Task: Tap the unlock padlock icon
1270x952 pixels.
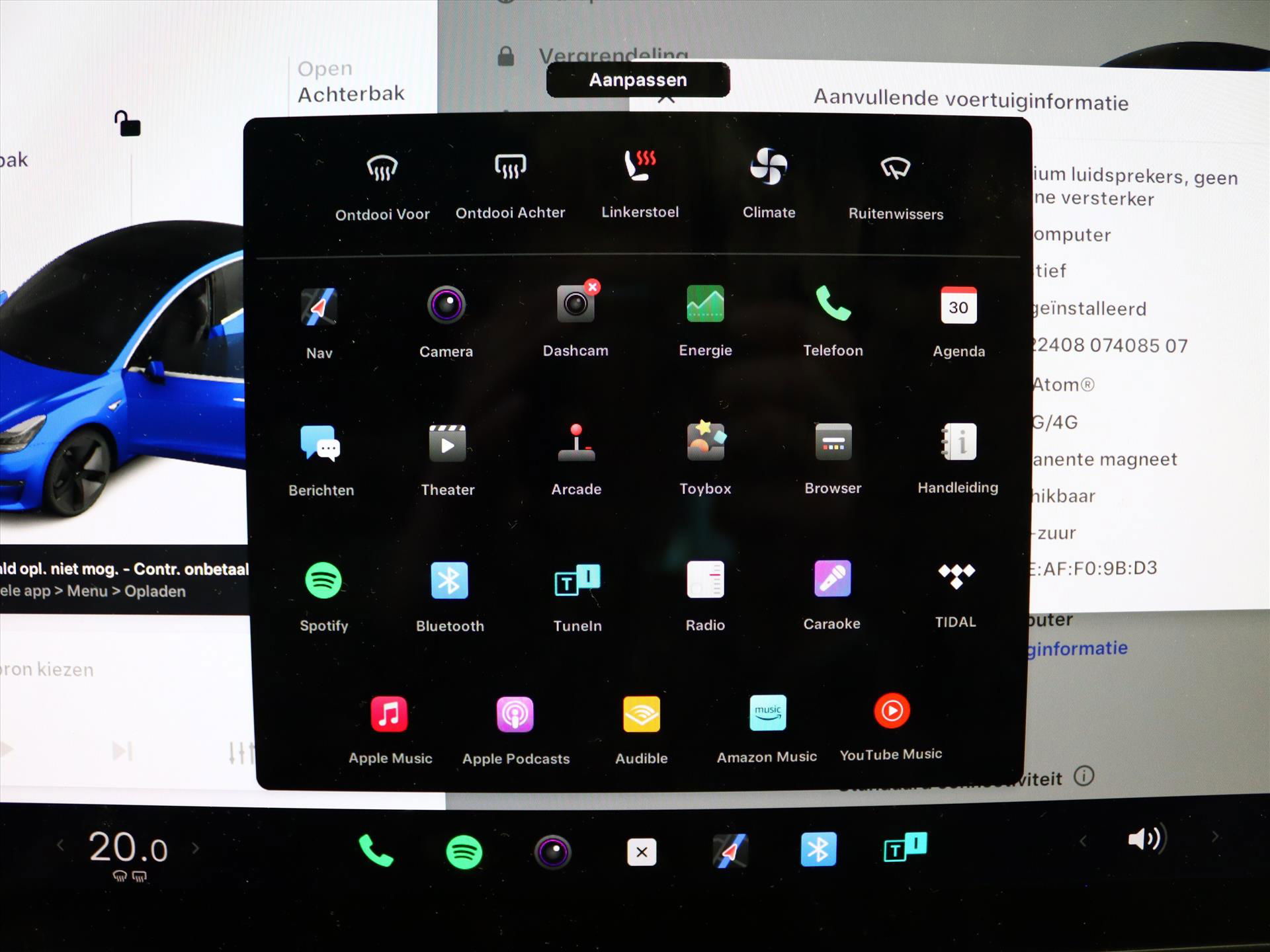Action: pyautogui.click(x=127, y=123)
